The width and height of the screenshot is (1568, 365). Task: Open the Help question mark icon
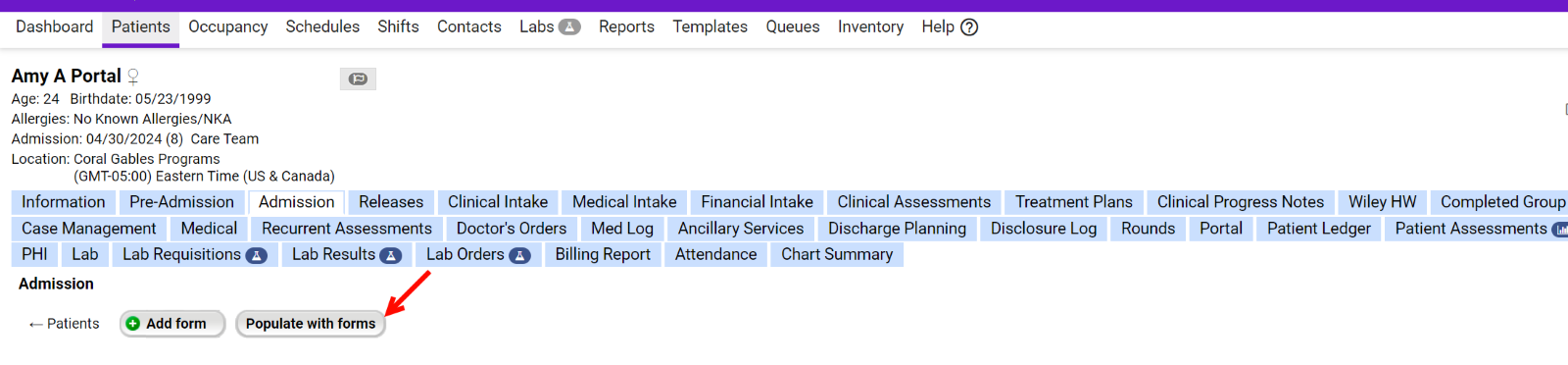point(969,27)
